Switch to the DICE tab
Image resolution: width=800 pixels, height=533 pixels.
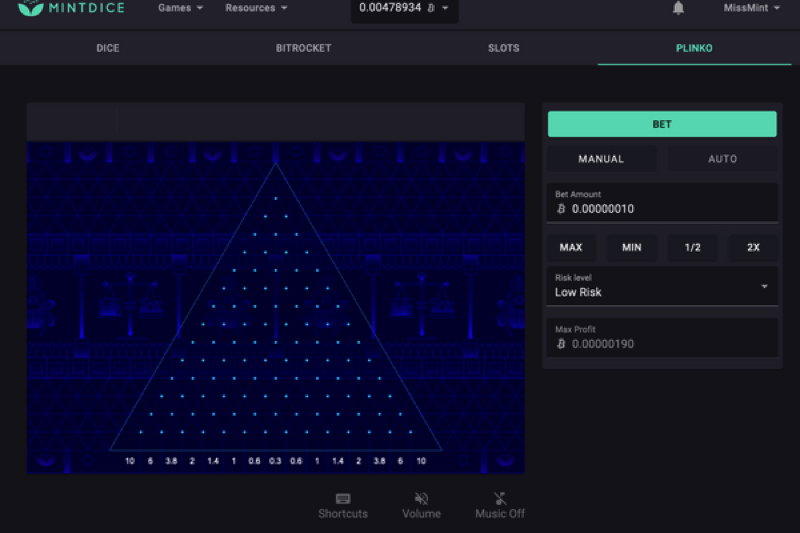pos(108,48)
